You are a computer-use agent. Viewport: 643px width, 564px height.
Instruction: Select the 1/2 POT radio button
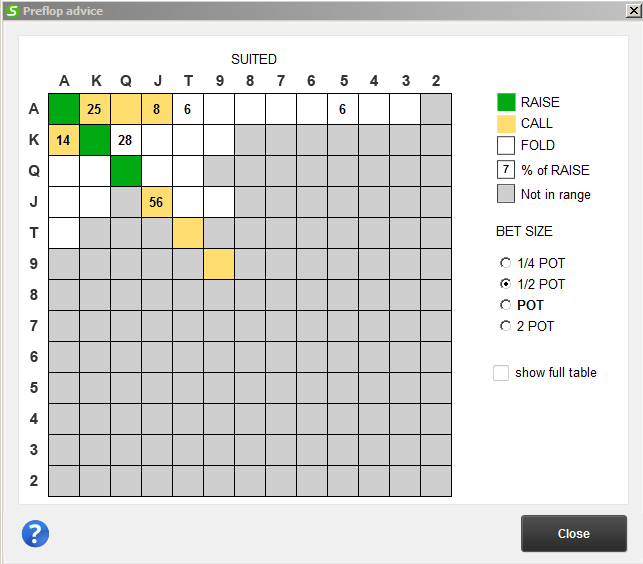(506, 284)
